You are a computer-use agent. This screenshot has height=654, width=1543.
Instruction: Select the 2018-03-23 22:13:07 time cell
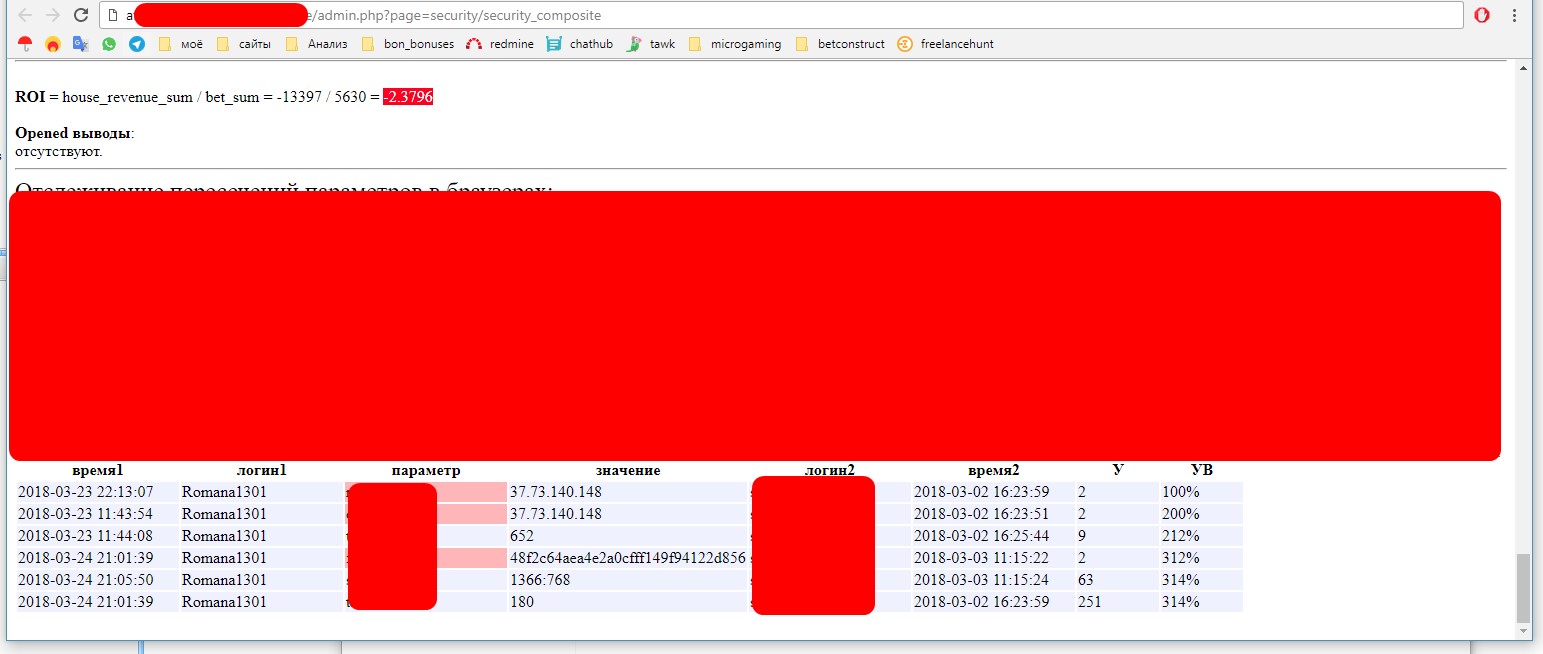tap(98, 492)
